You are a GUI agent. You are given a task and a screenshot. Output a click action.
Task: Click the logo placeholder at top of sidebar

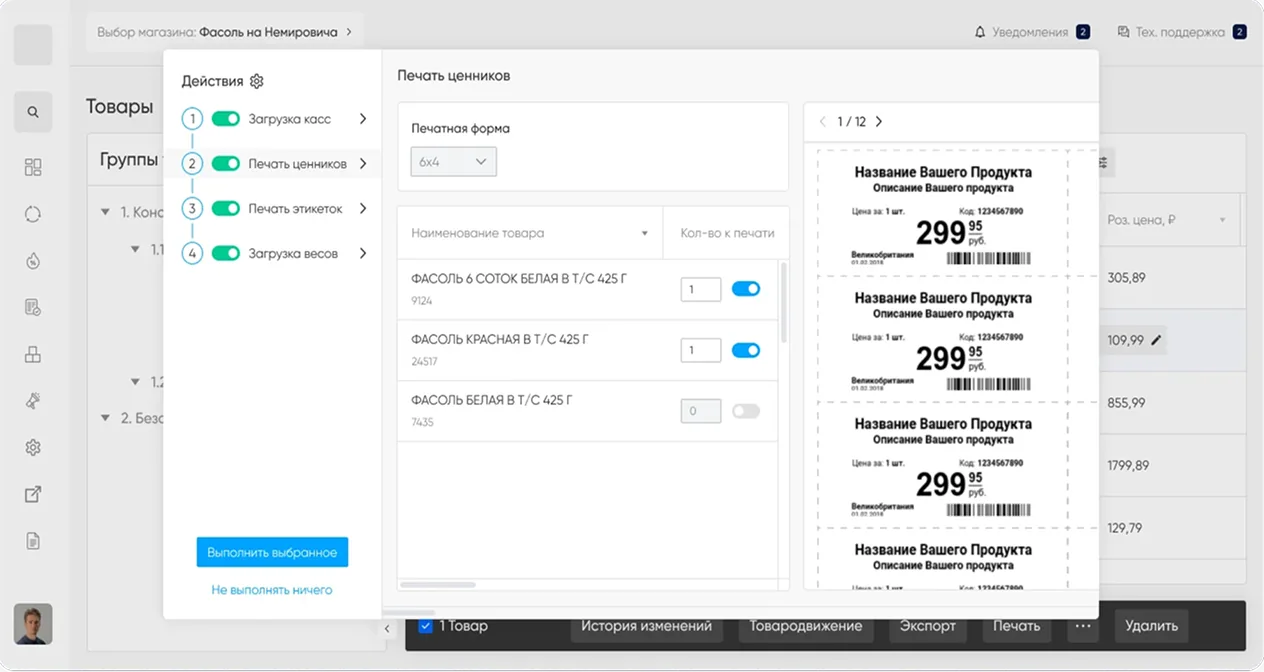[x=33, y=45]
